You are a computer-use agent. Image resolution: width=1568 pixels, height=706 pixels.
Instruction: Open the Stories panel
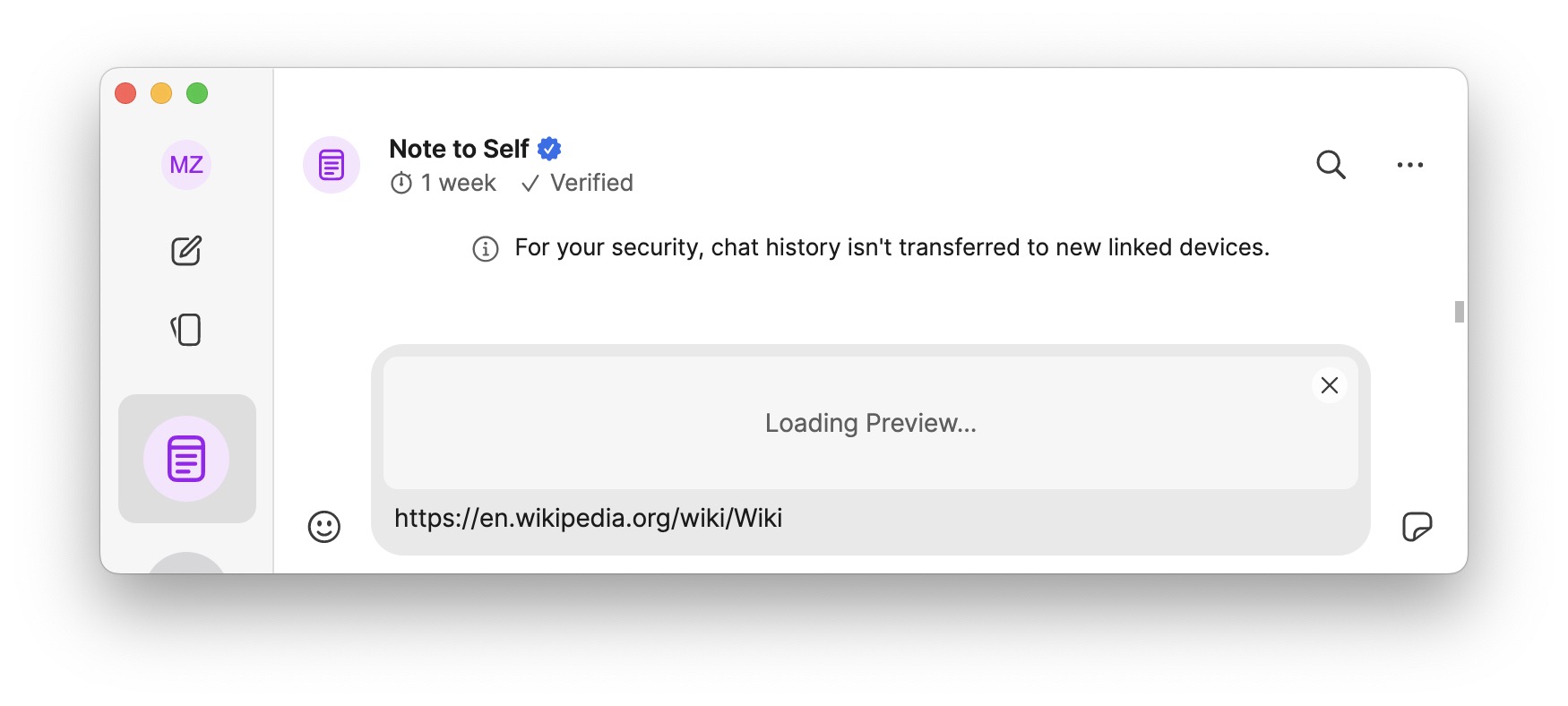(185, 329)
